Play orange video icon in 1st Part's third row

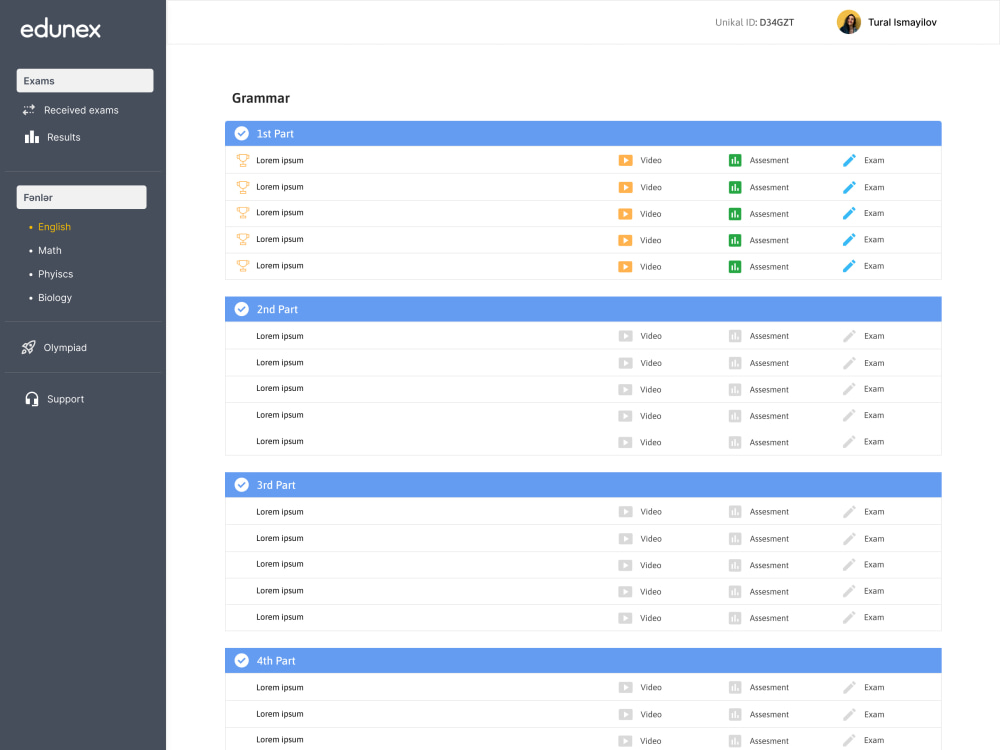tap(626, 214)
